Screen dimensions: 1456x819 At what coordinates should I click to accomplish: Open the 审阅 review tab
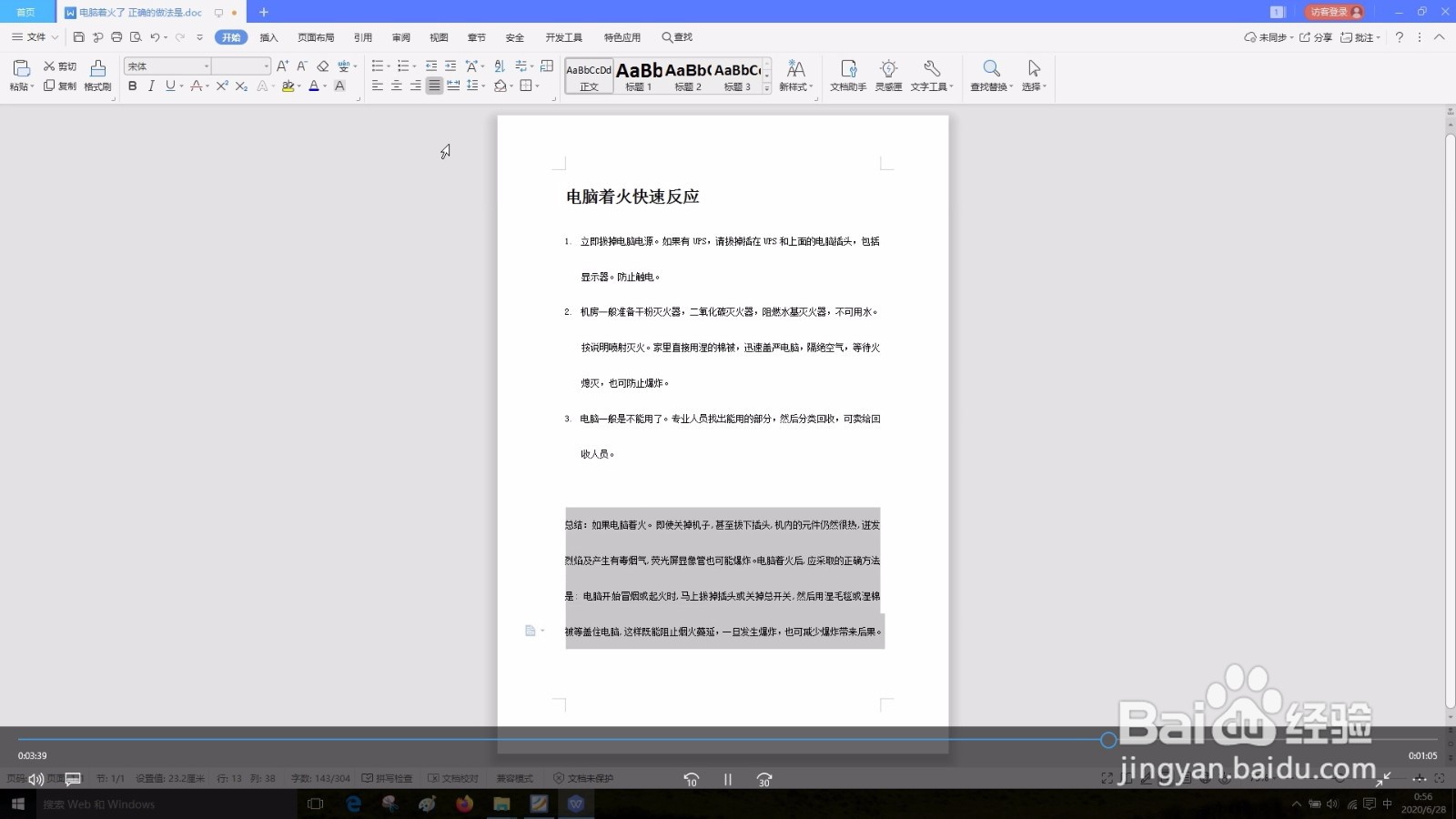[x=400, y=37]
